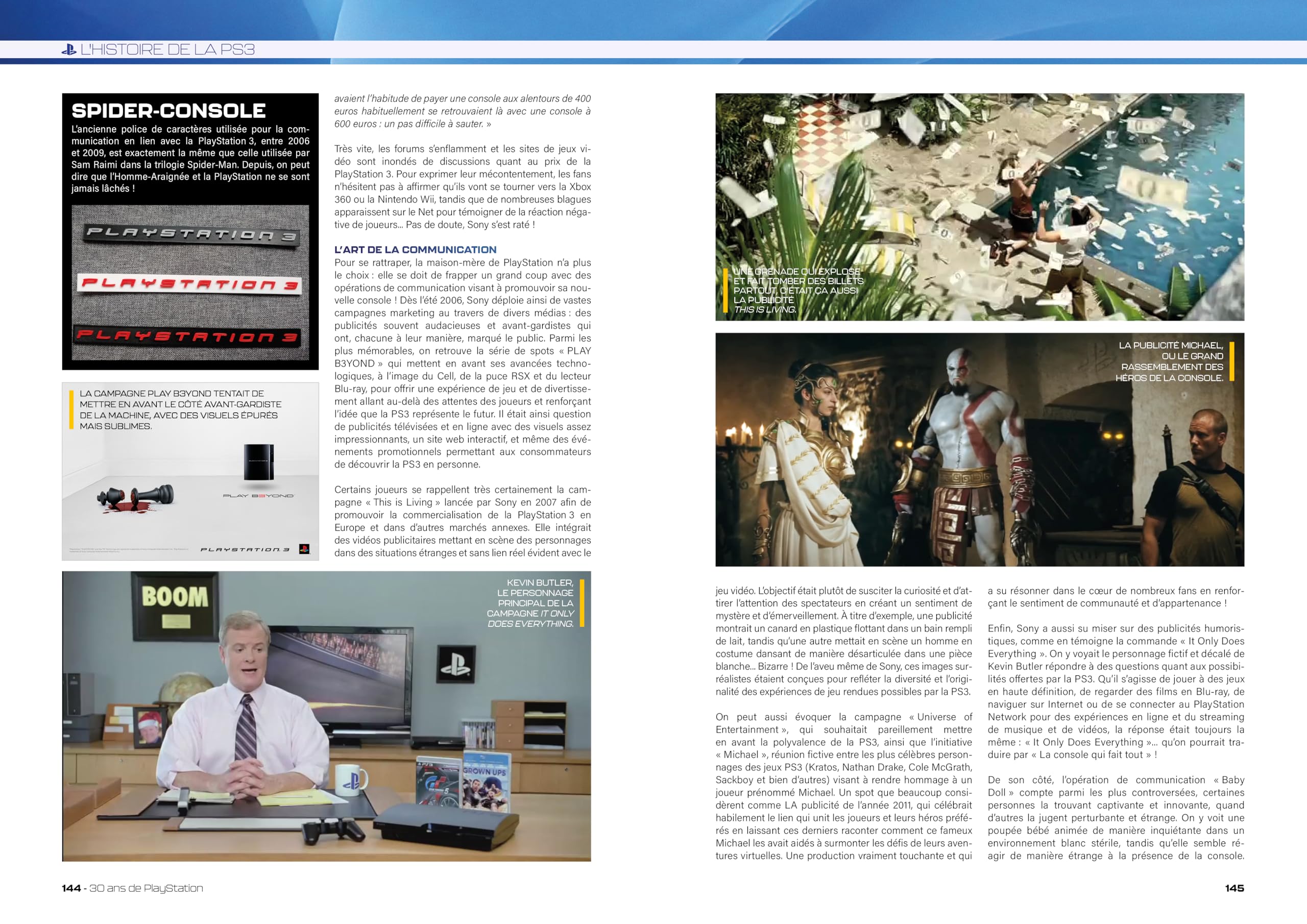Click the paragraph starting "a su résonner dans le cœur"
1307x924 pixels.
(x=1116, y=597)
